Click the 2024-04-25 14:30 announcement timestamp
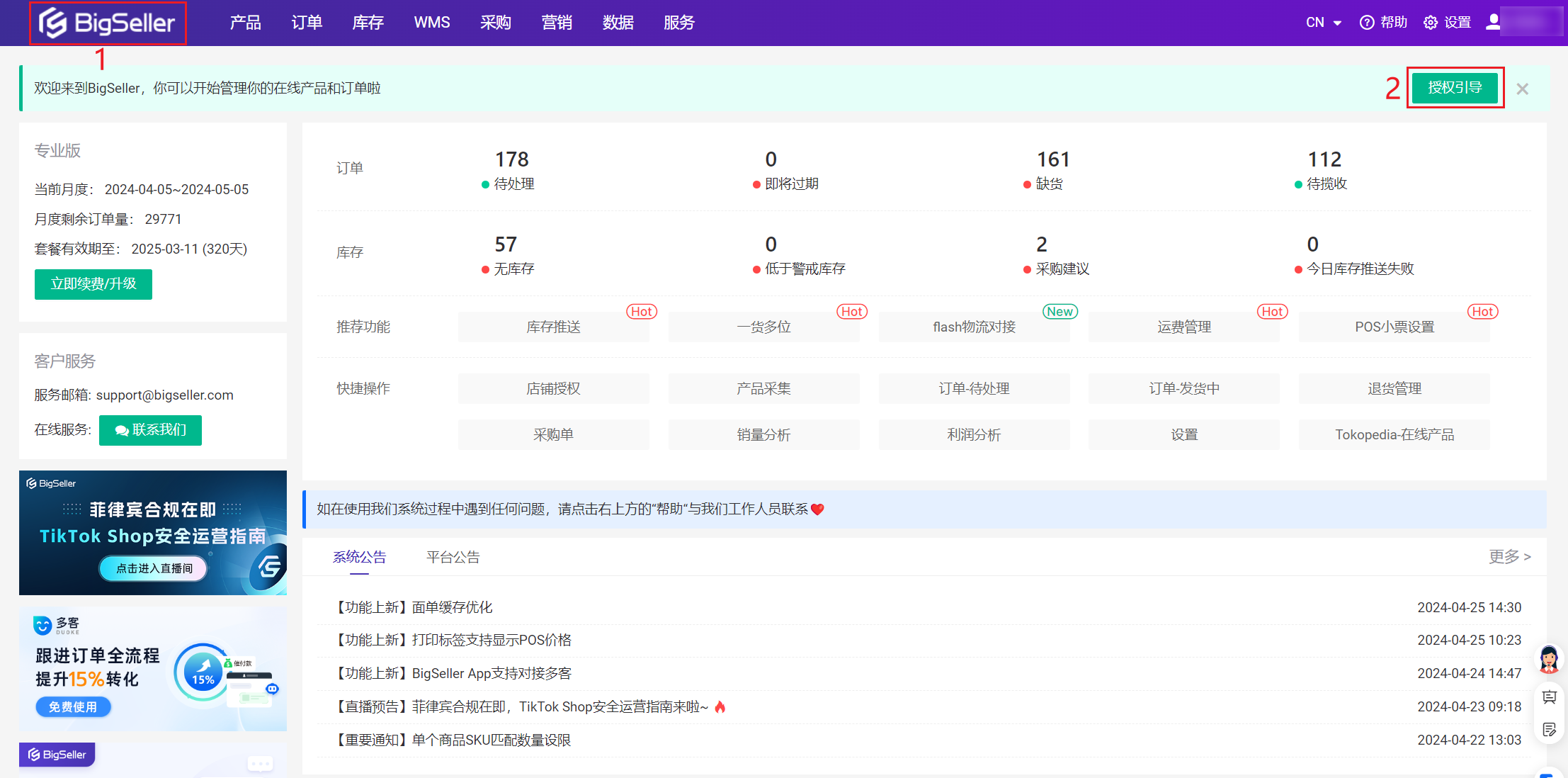This screenshot has width=1568, height=778. (x=1470, y=607)
